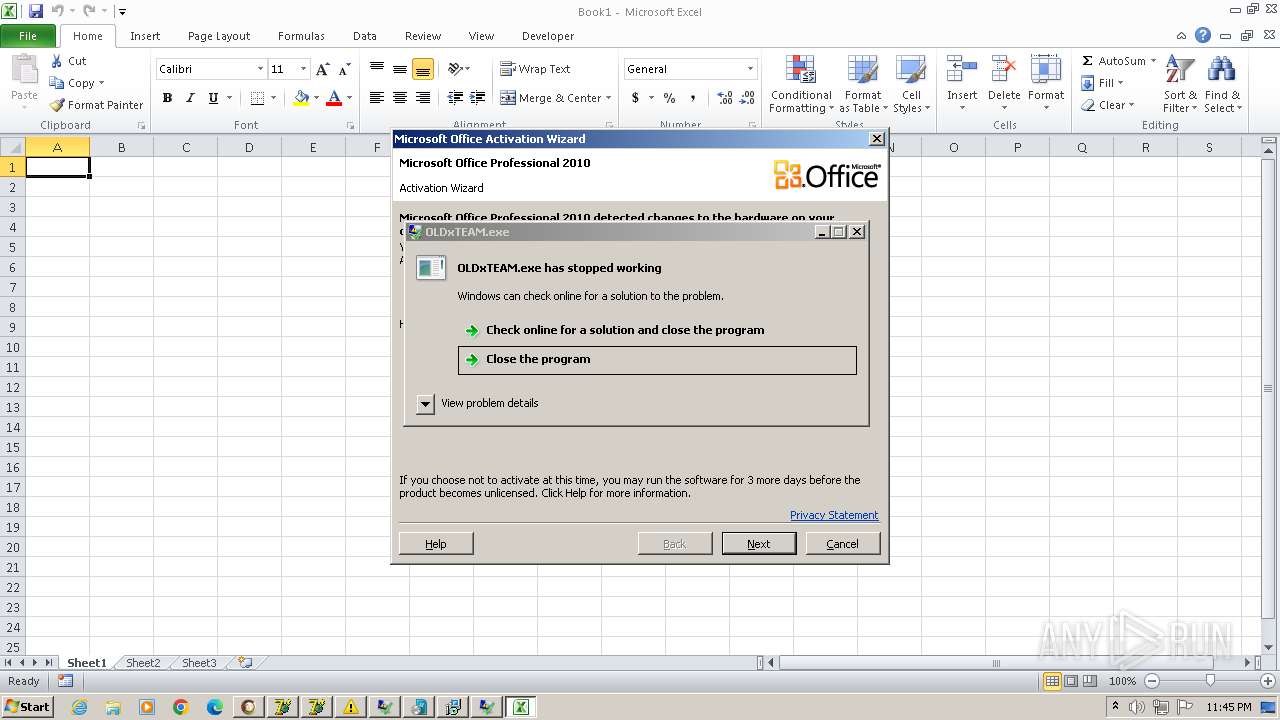1280x720 pixels.
Task: Click the Comma Style icon
Action: click(x=692, y=98)
